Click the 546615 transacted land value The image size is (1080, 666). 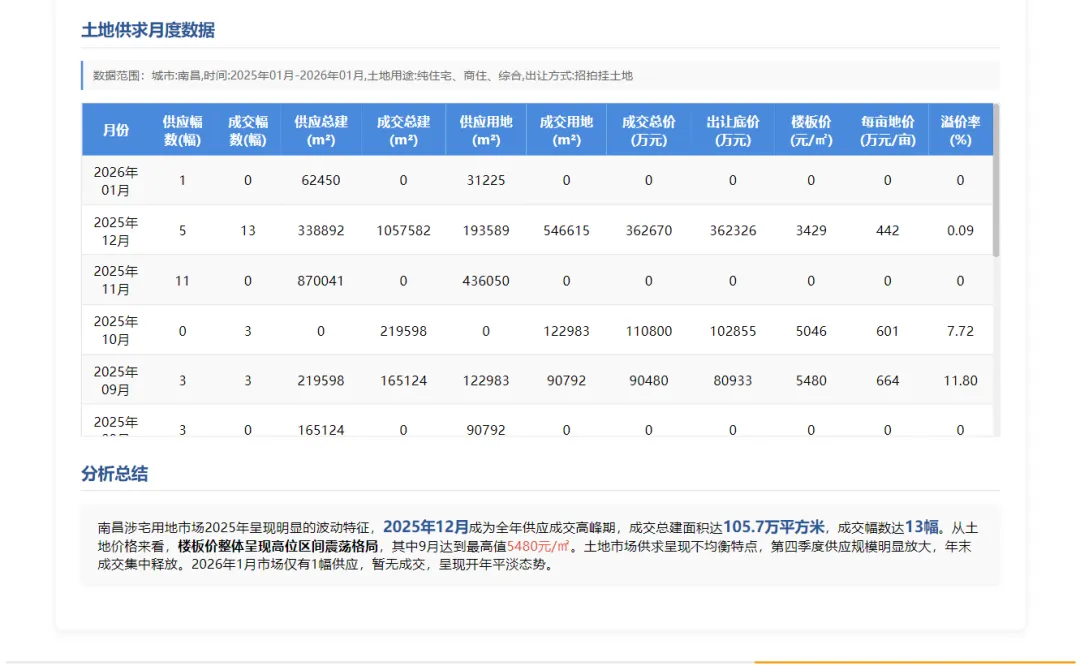566,231
